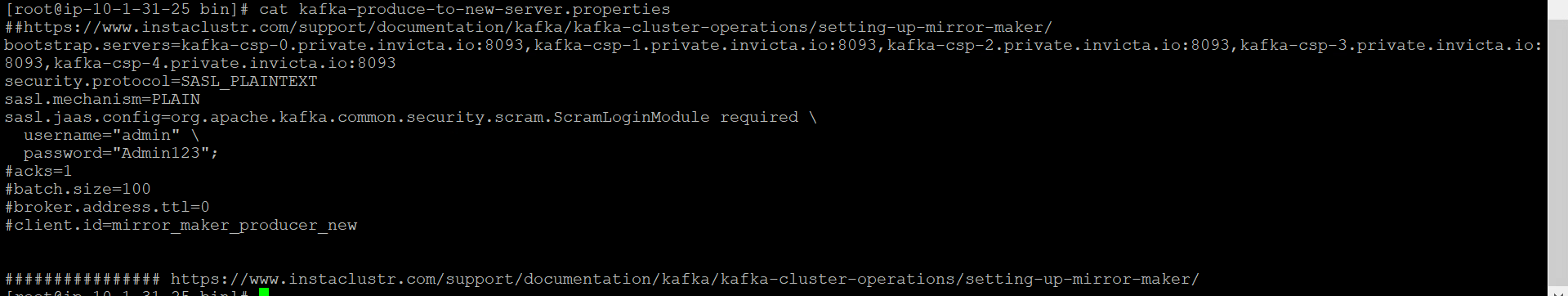Click the bootstrap.servers property key
Viewport: 1568px width, 296px height.
(x=88, y=45)
